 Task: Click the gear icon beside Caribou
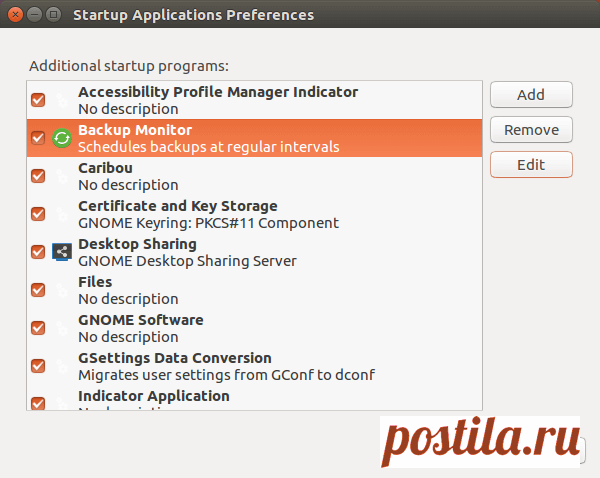click(x=62, y=176)
